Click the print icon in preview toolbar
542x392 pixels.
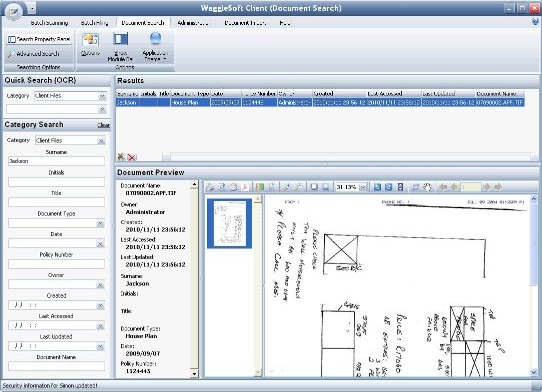211,187
